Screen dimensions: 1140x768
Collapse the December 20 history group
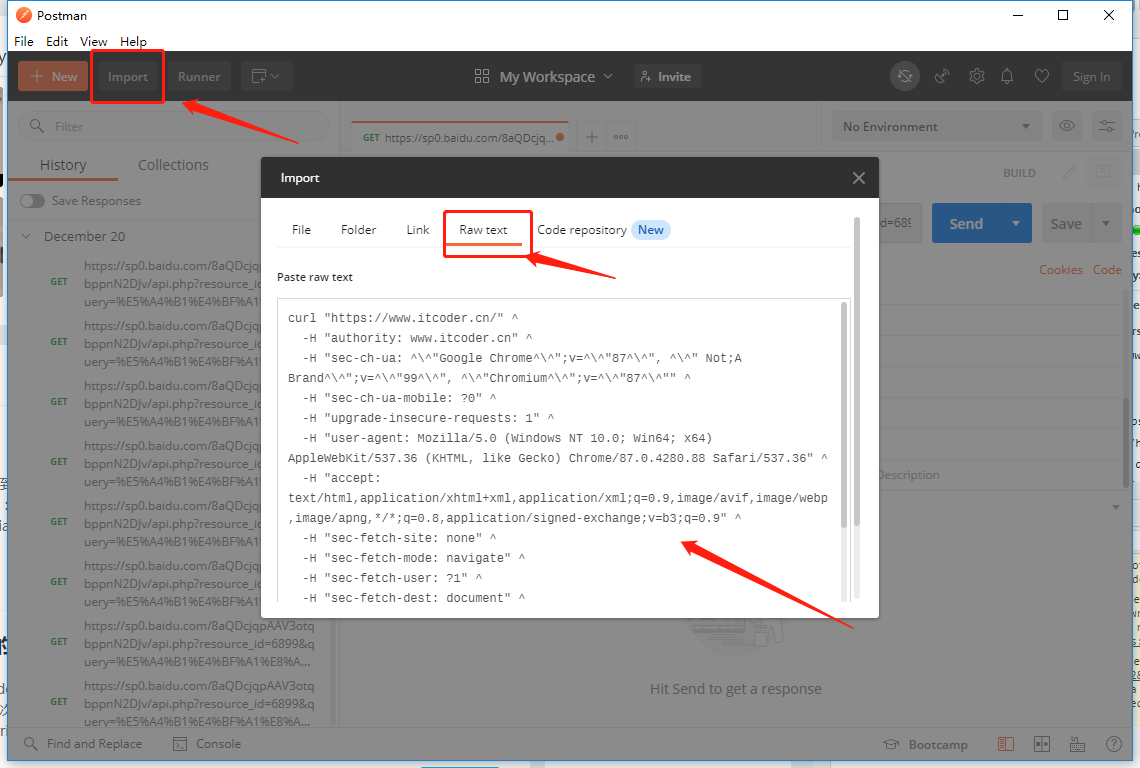click(27, 237)
